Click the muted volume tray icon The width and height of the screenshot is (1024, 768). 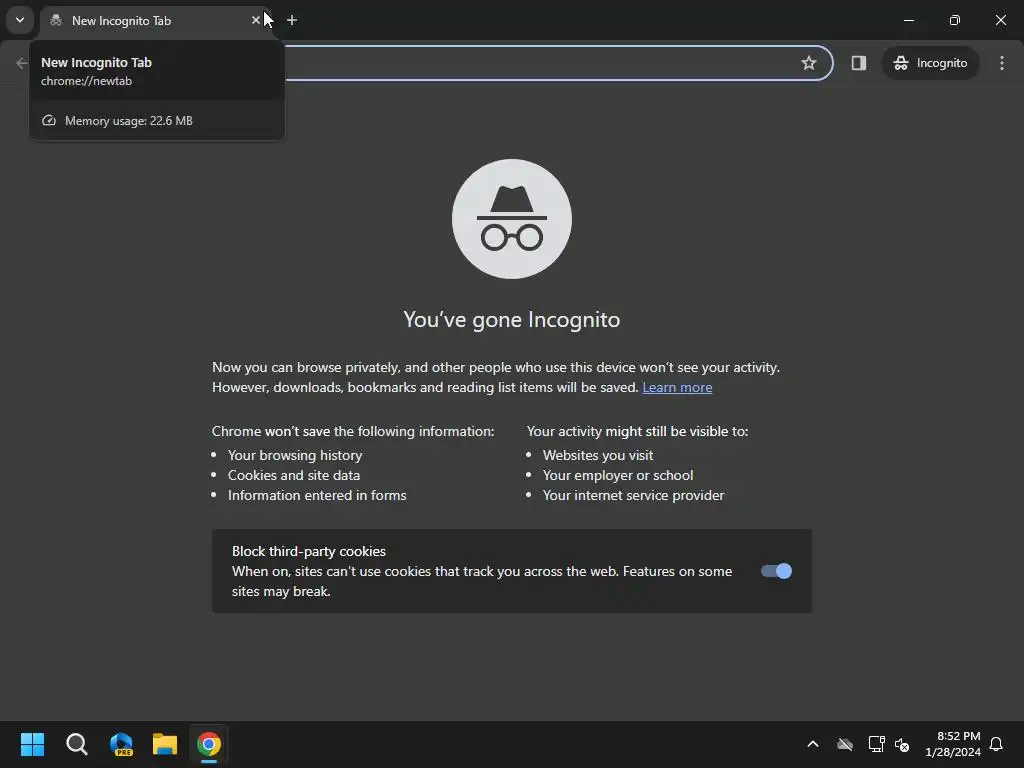point(902,744)
